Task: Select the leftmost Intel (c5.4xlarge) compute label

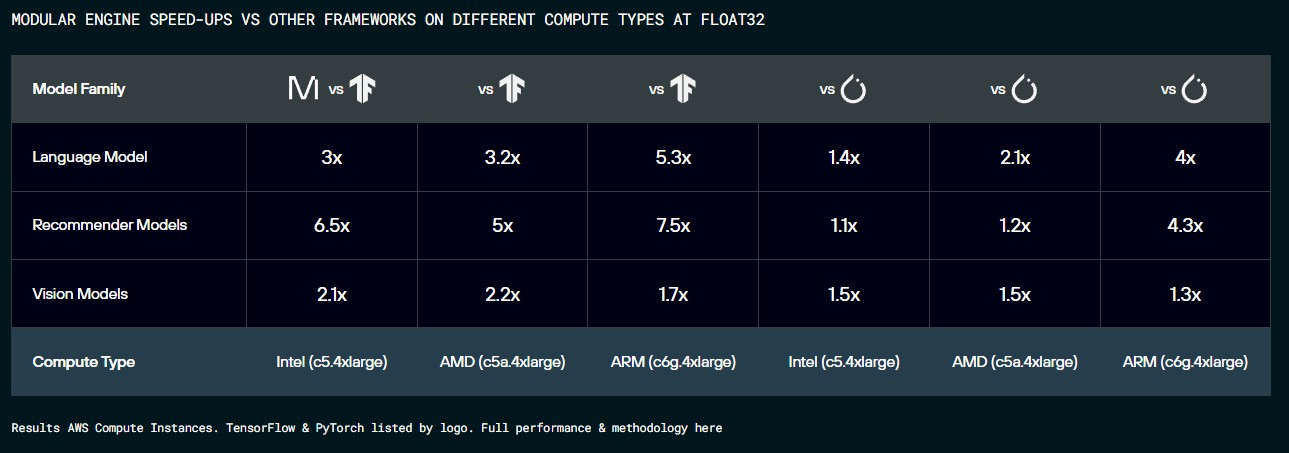Action: 331,362
